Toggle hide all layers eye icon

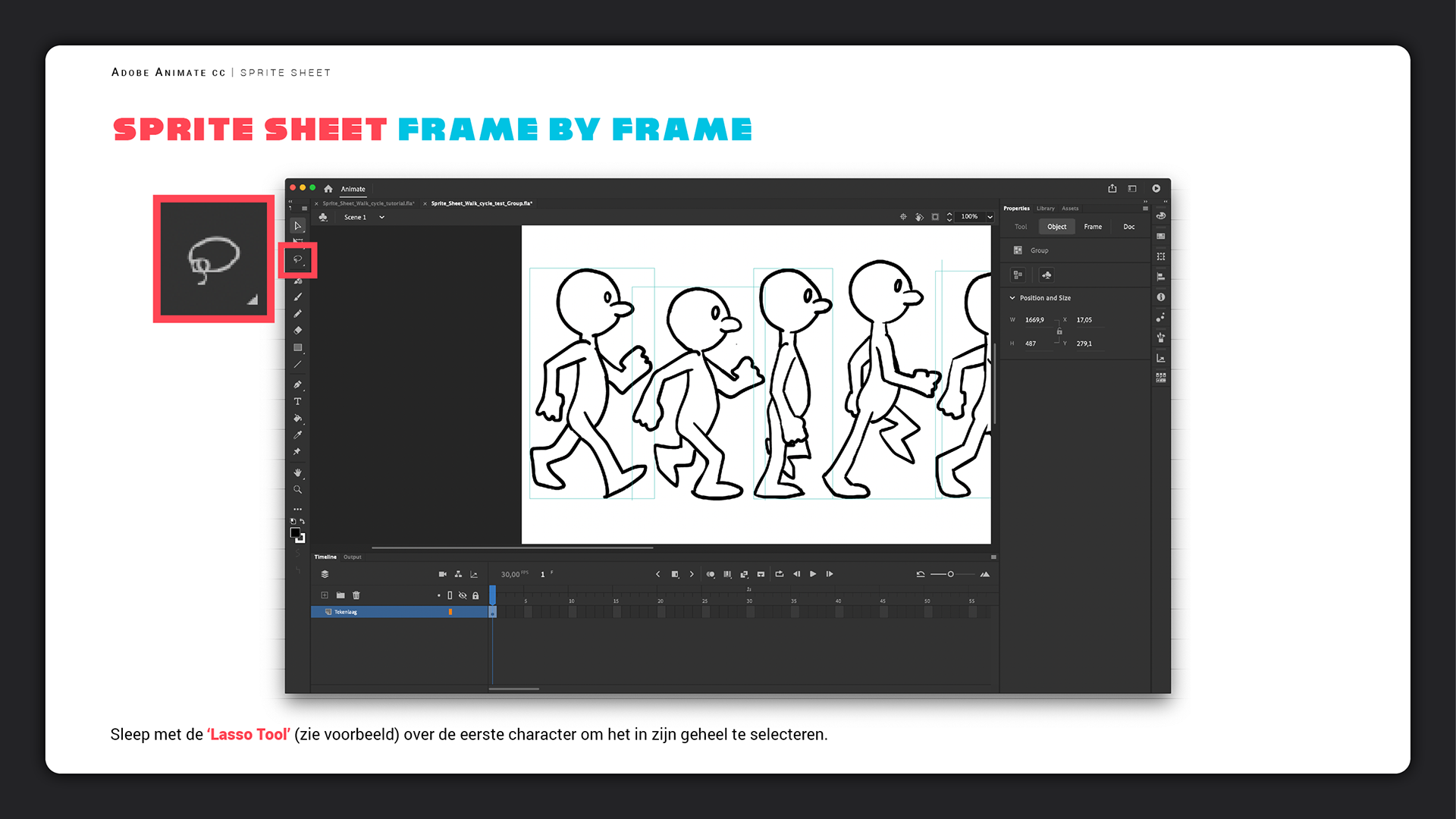(x=463, y=595)
